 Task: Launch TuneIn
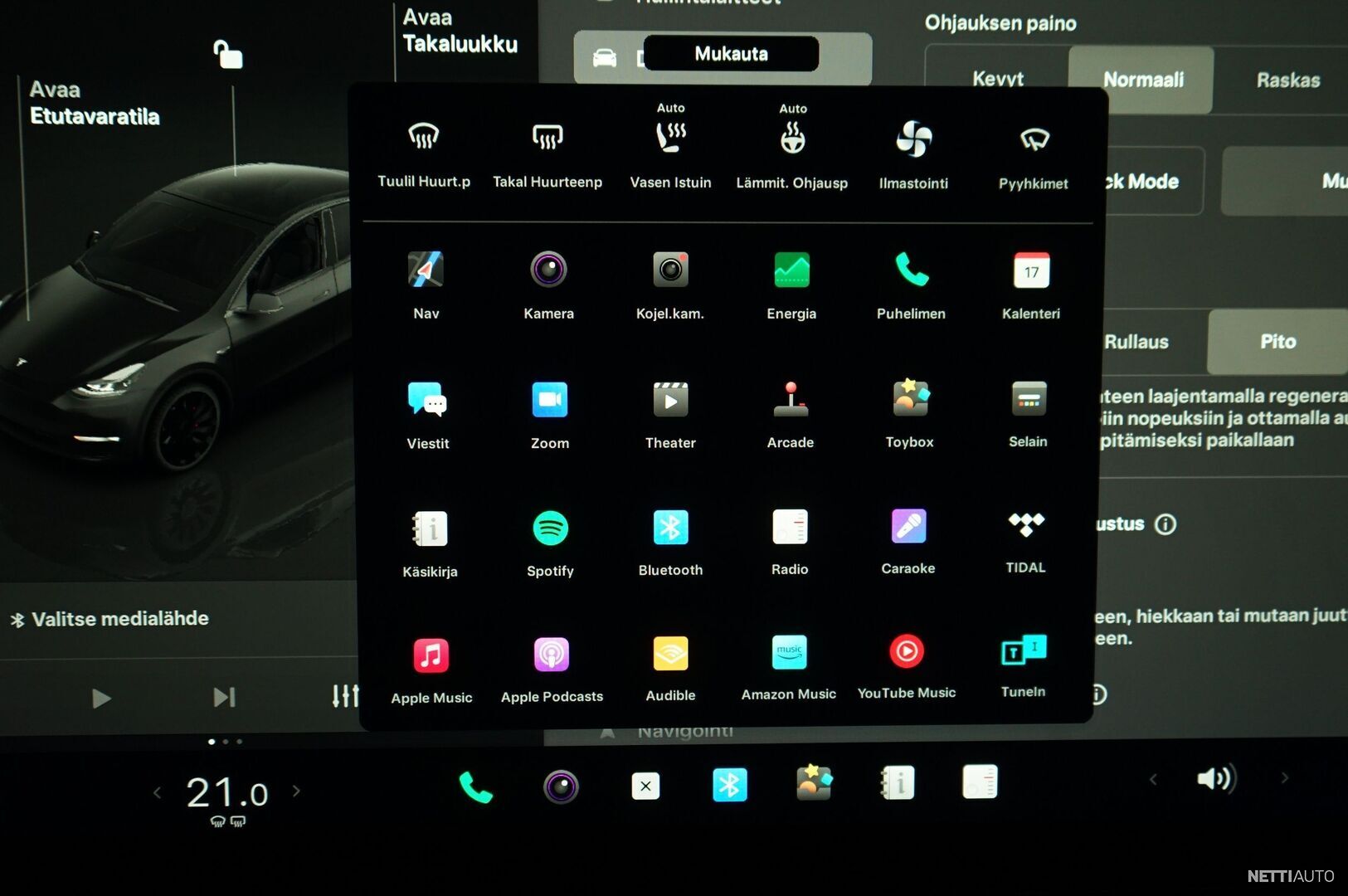[1024, 666]
